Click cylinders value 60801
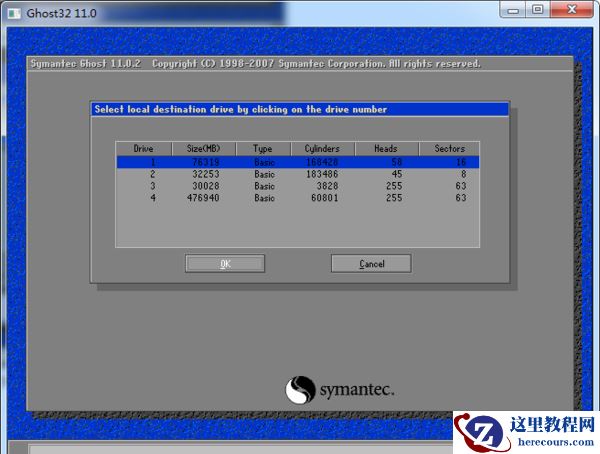Screen dimensions: 600x454 [324, 198]
